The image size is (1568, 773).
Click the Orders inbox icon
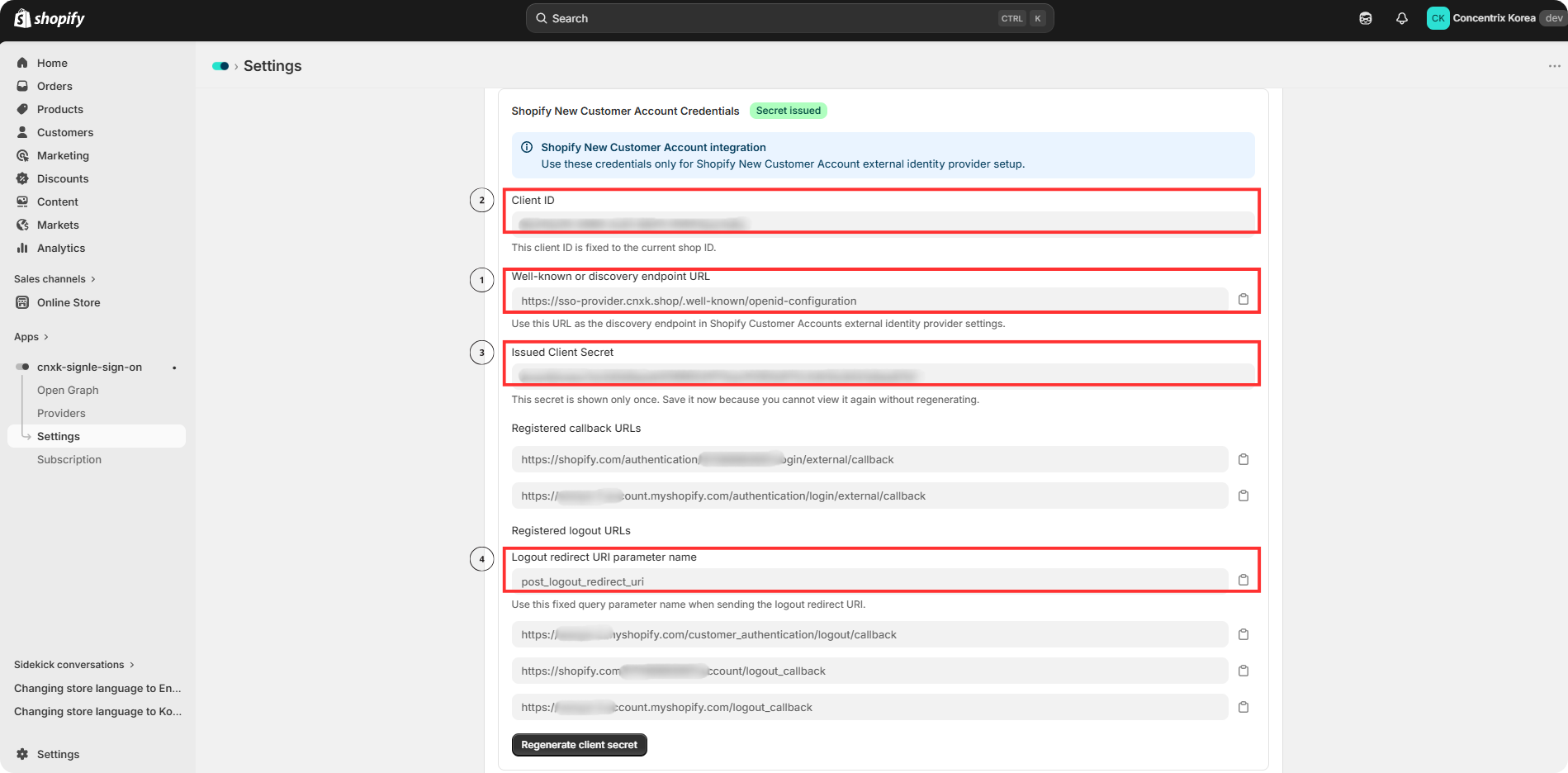22,86
